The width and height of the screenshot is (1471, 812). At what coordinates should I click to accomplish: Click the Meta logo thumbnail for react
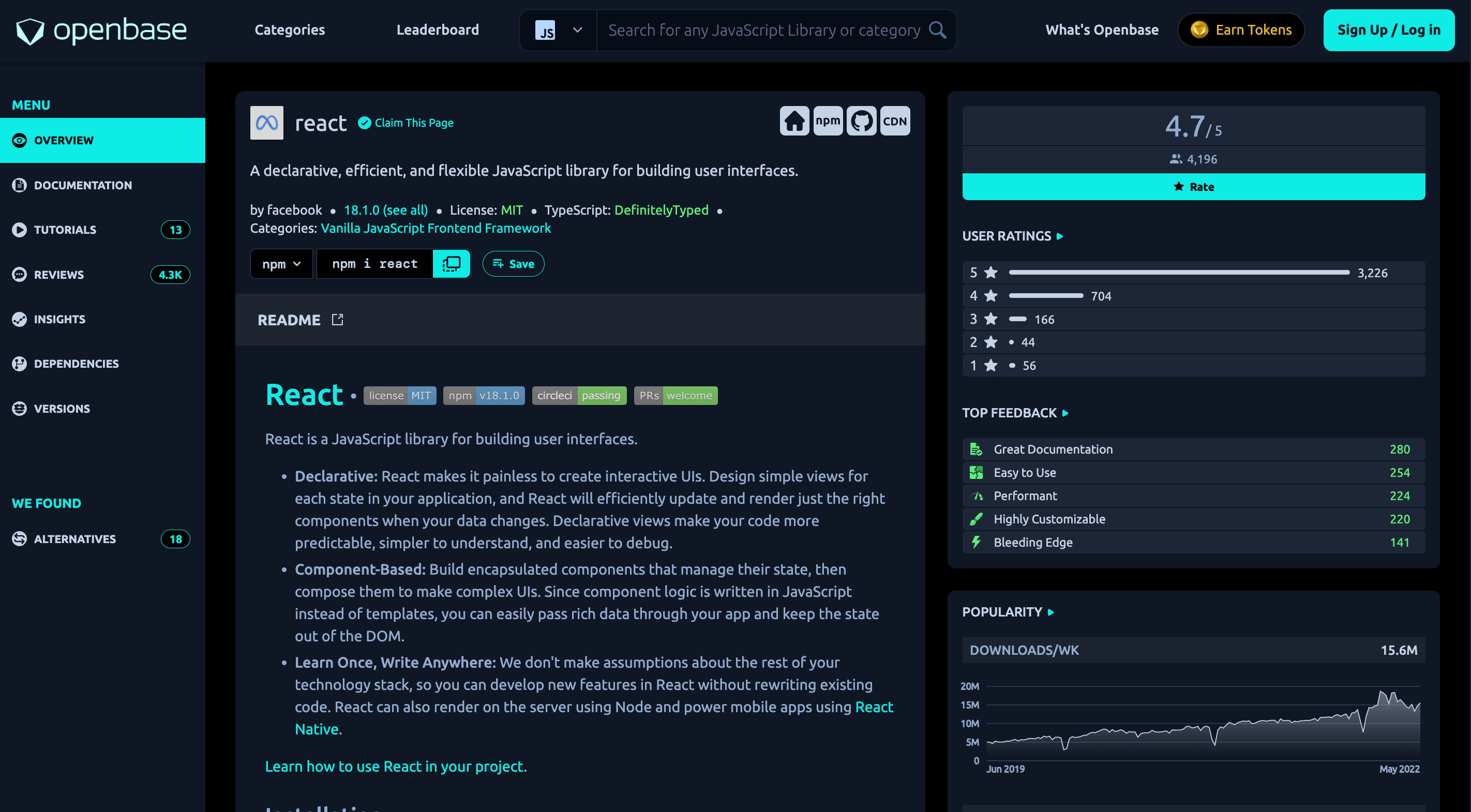point(267,123)
